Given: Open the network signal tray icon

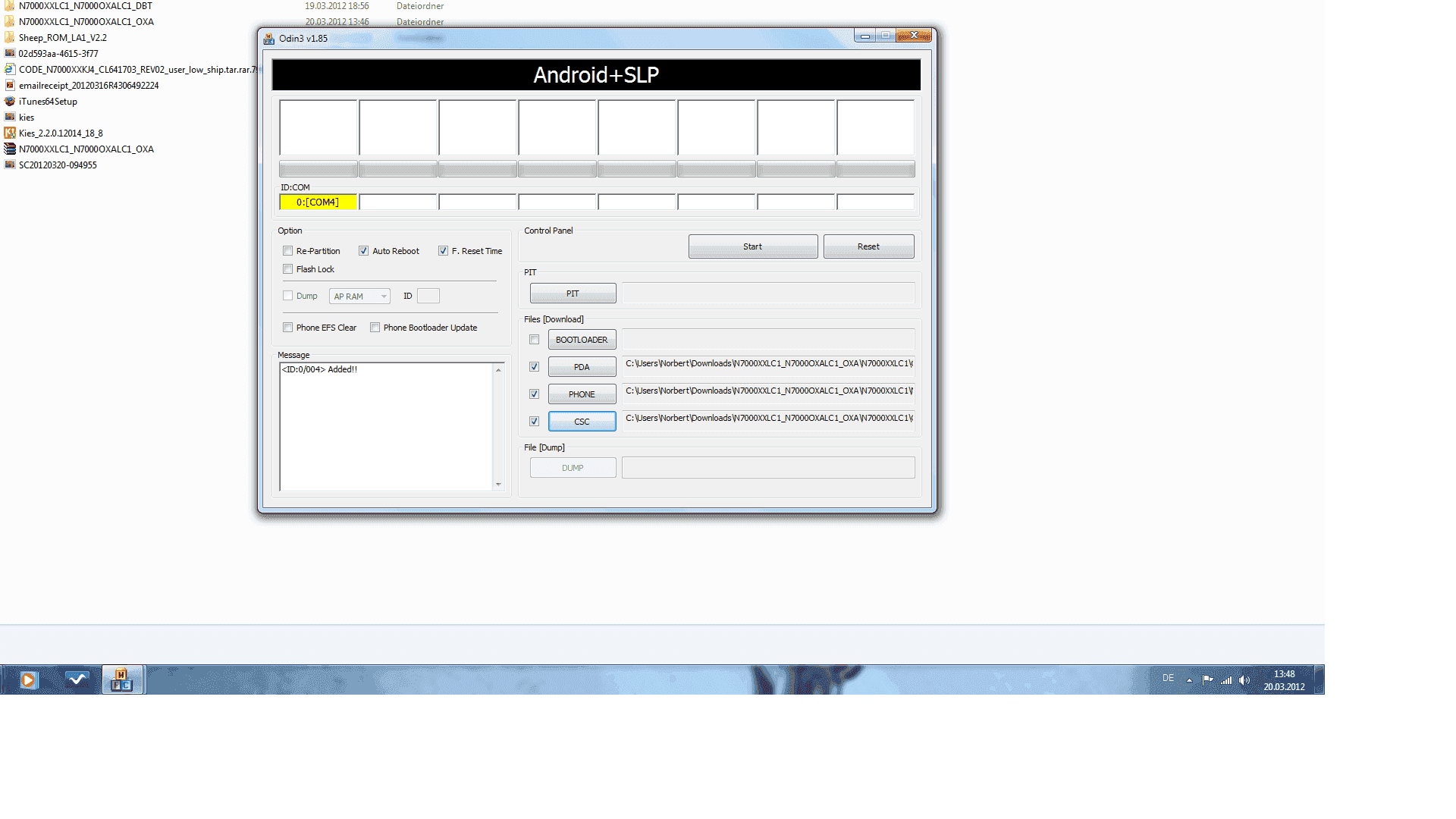Looking at the screenshot, I should (1226, 680).
